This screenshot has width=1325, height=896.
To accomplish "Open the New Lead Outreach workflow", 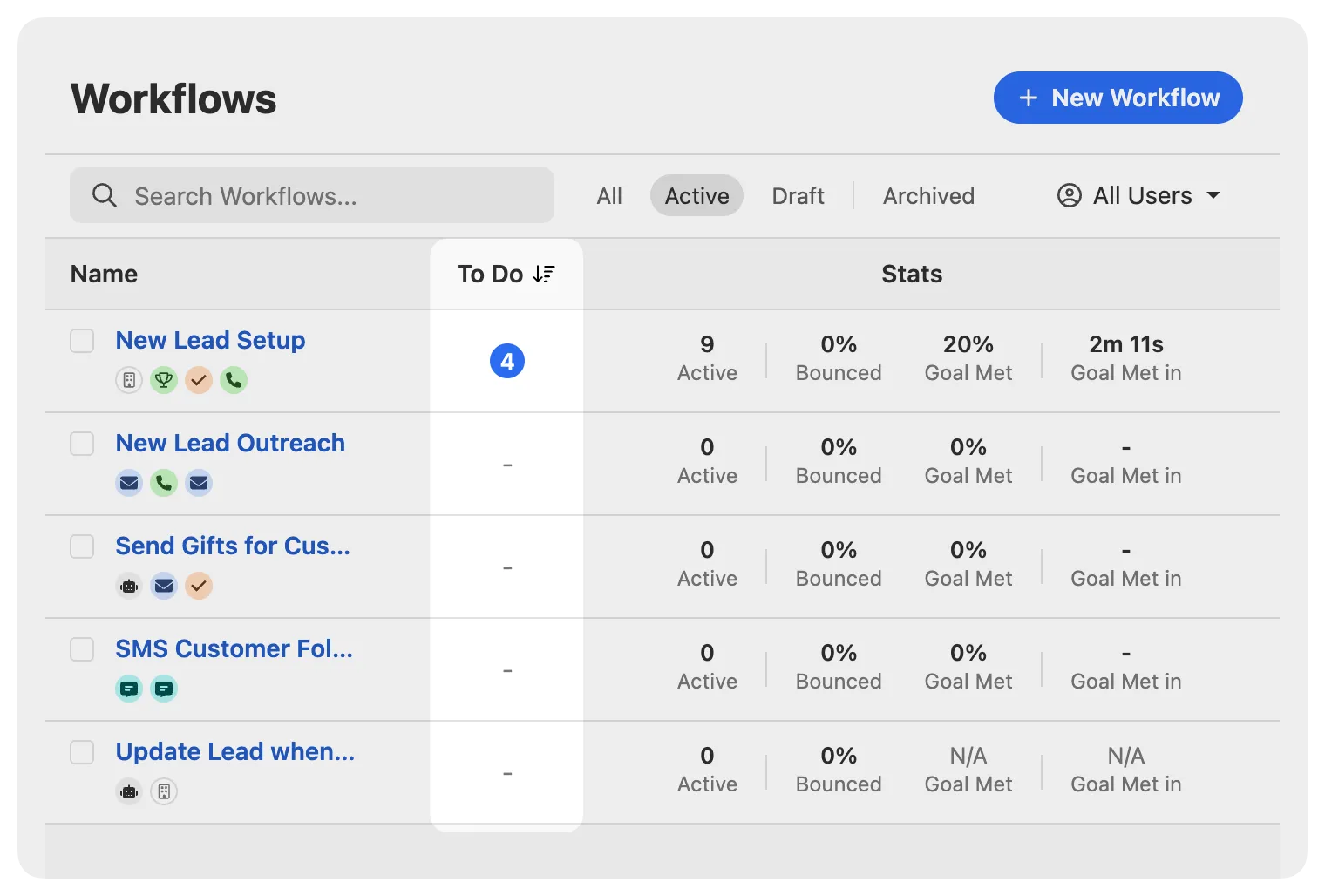I will pyautogui.click(x=230, y=443).
